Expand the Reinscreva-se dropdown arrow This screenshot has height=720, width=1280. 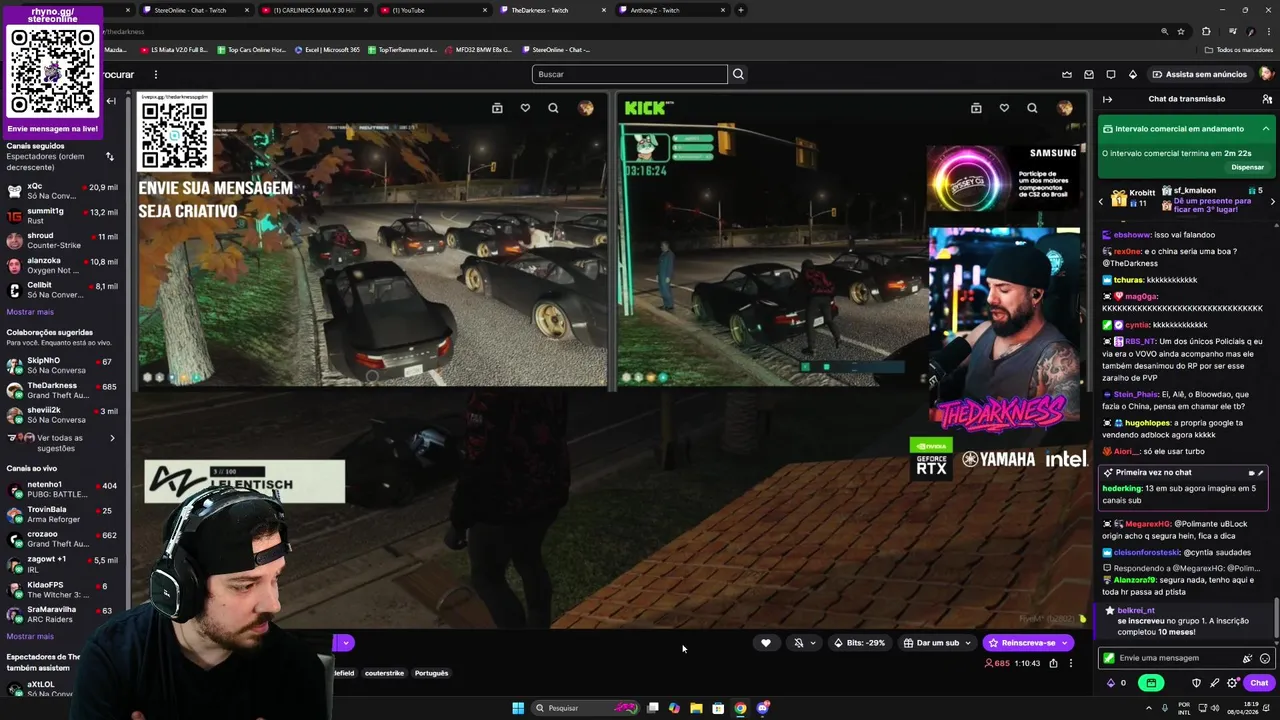point(1066,643)
